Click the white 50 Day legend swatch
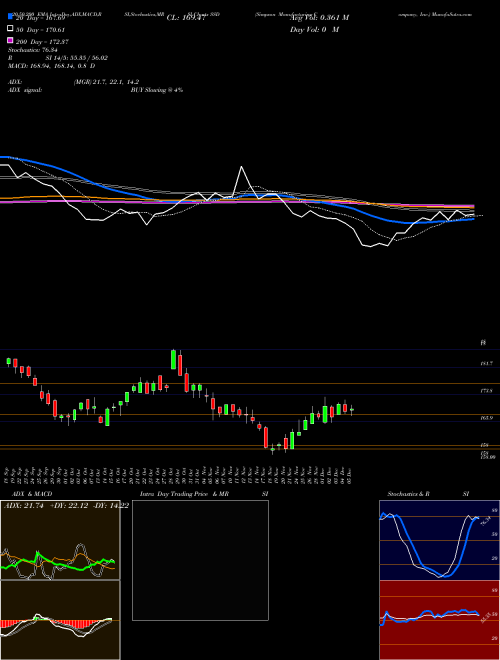This screenshot has height=660, width=500. coord(10,29)
